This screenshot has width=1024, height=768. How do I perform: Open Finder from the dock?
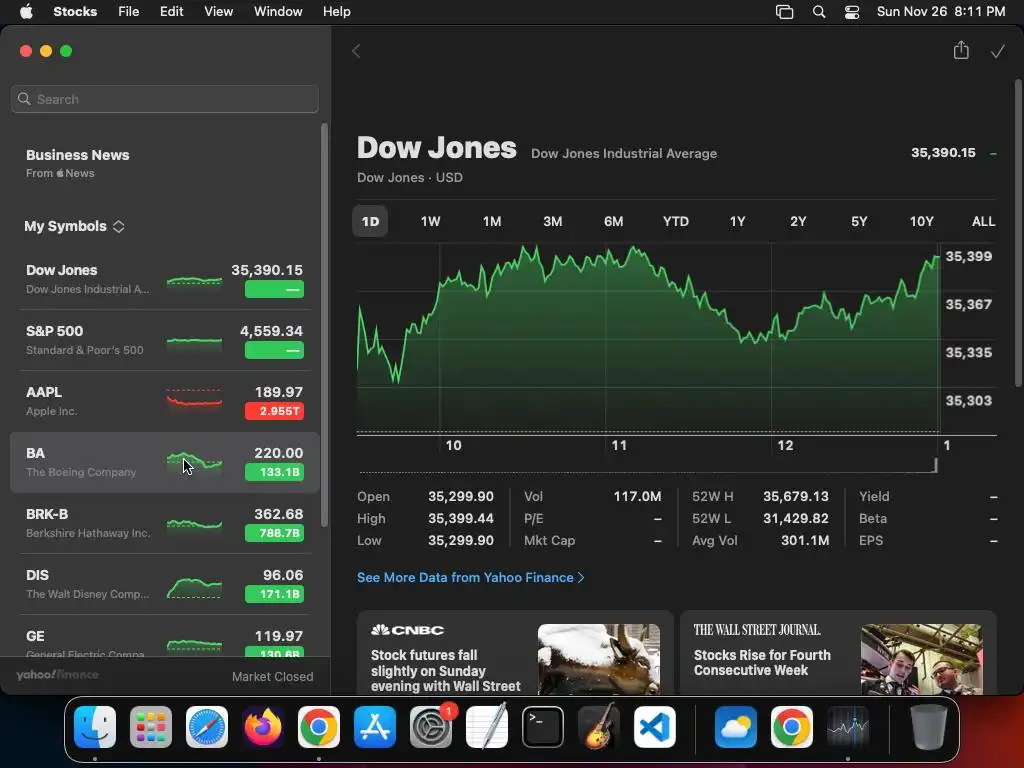(x=95, y=727)
